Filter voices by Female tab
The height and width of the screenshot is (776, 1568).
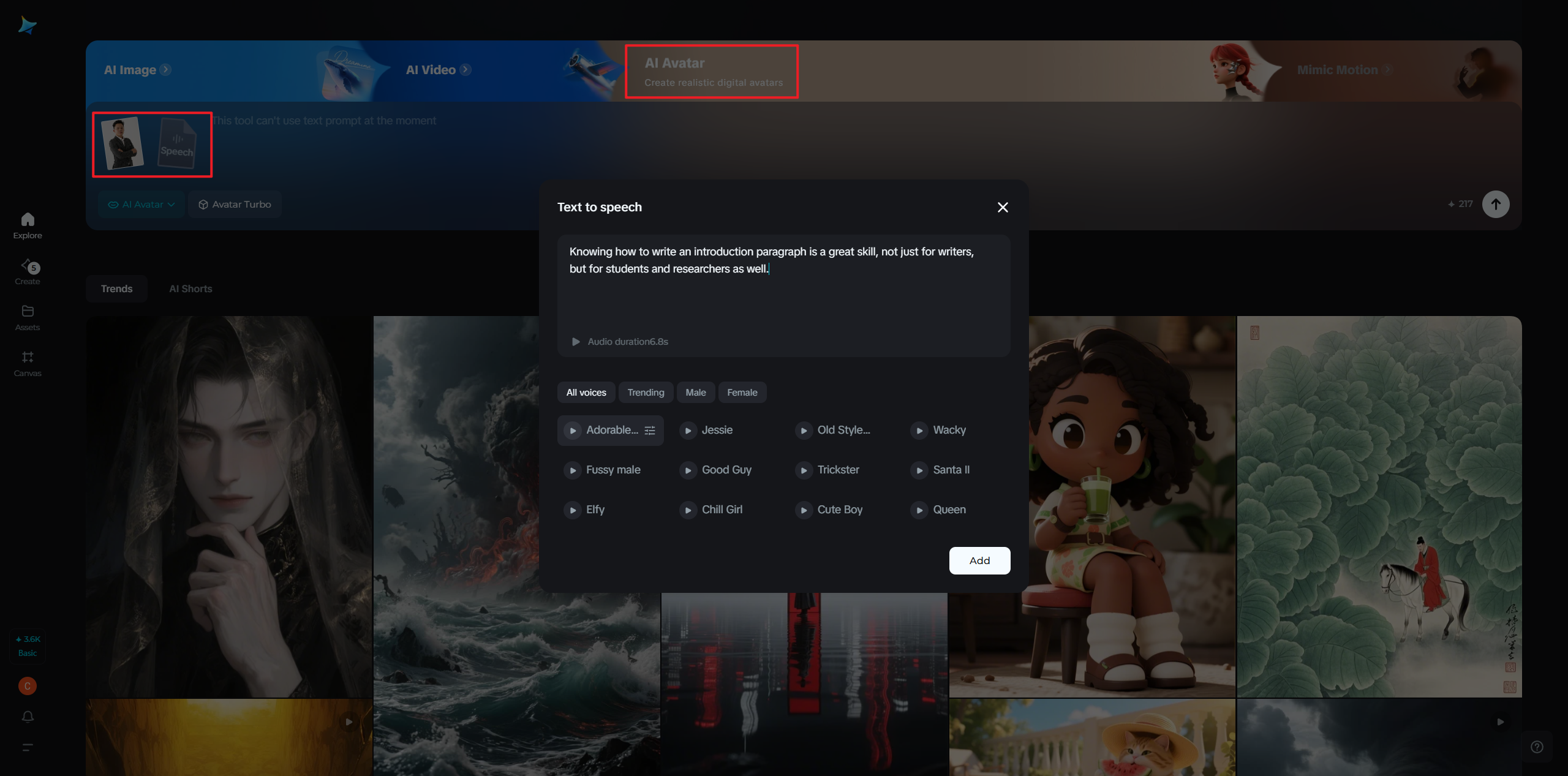742,393
